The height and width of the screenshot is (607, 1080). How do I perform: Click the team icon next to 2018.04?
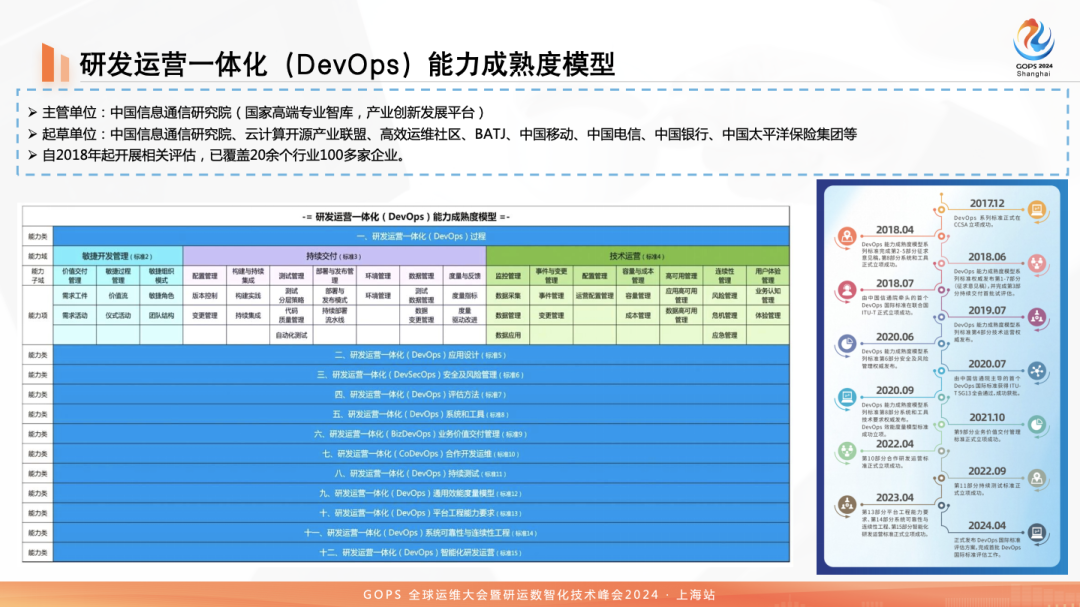[x=846, y=235]
